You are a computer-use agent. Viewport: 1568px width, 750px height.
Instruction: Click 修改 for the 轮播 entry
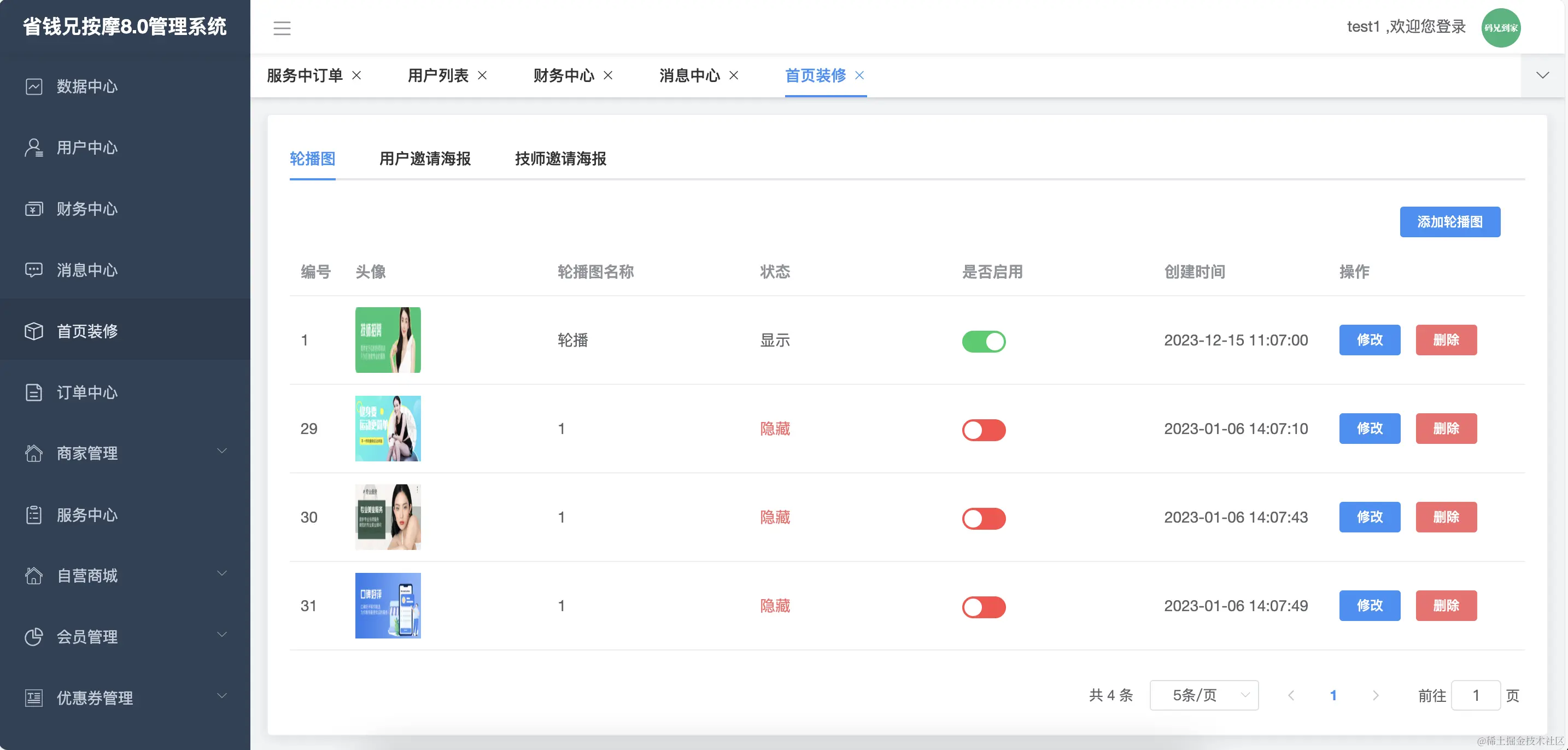tap(1370, 341)
